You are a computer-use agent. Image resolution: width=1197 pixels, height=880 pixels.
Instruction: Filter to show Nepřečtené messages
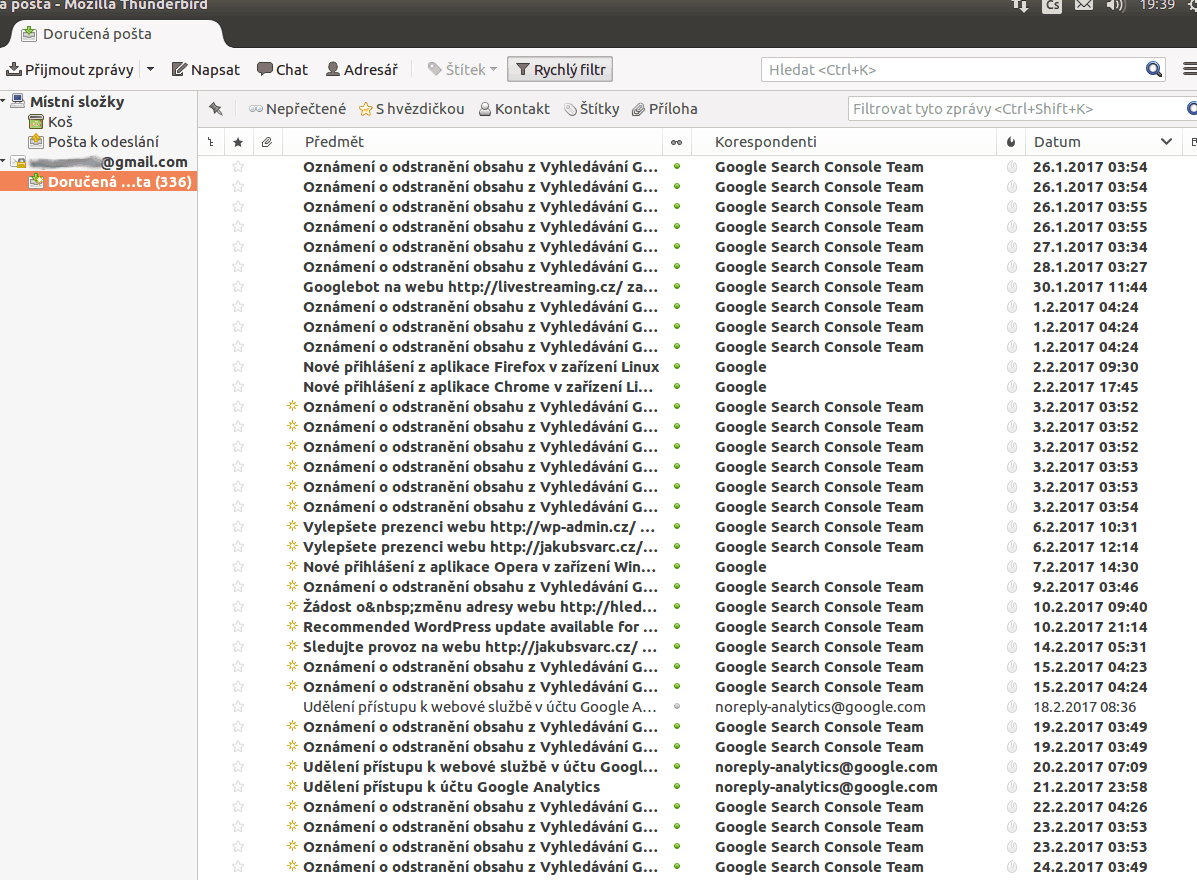tap(297, 109)
